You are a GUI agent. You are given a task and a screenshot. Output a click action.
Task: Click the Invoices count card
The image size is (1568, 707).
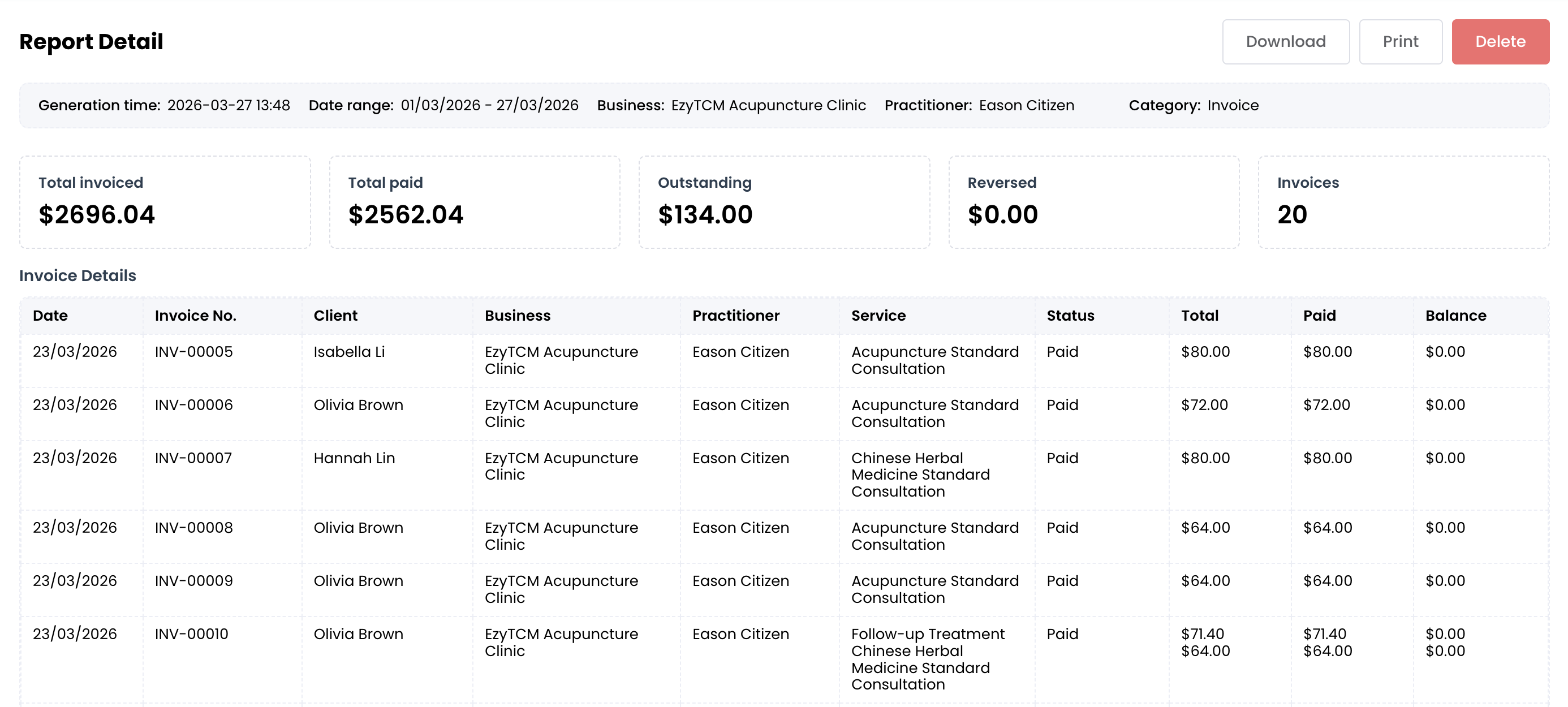[1402, 202]
